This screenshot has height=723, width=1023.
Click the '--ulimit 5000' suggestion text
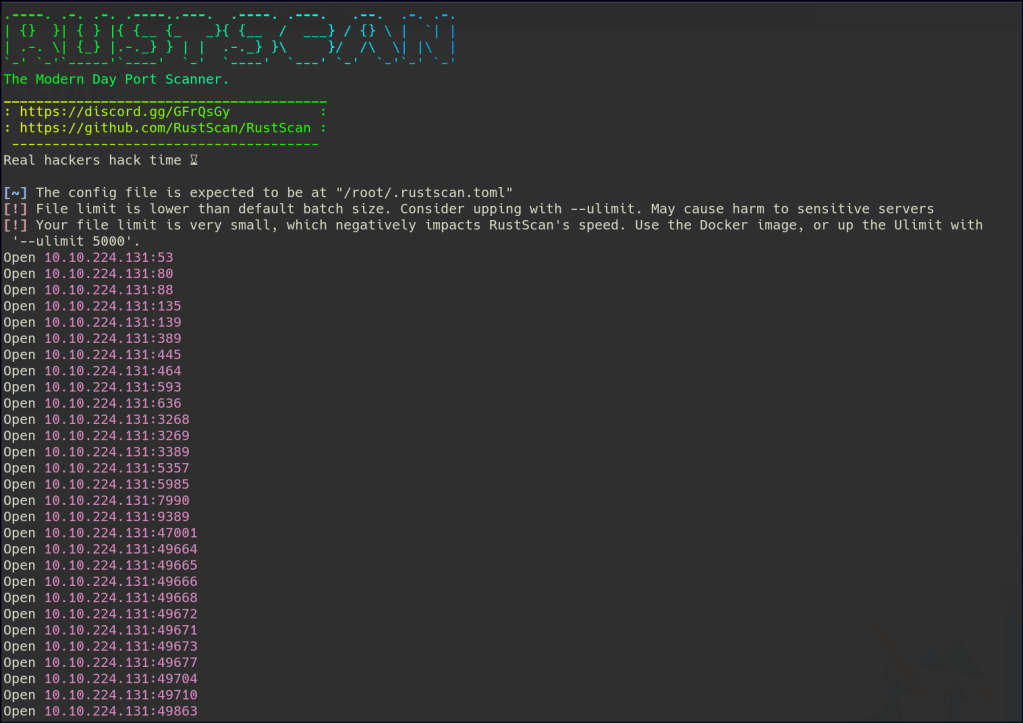tap(76, 241)
